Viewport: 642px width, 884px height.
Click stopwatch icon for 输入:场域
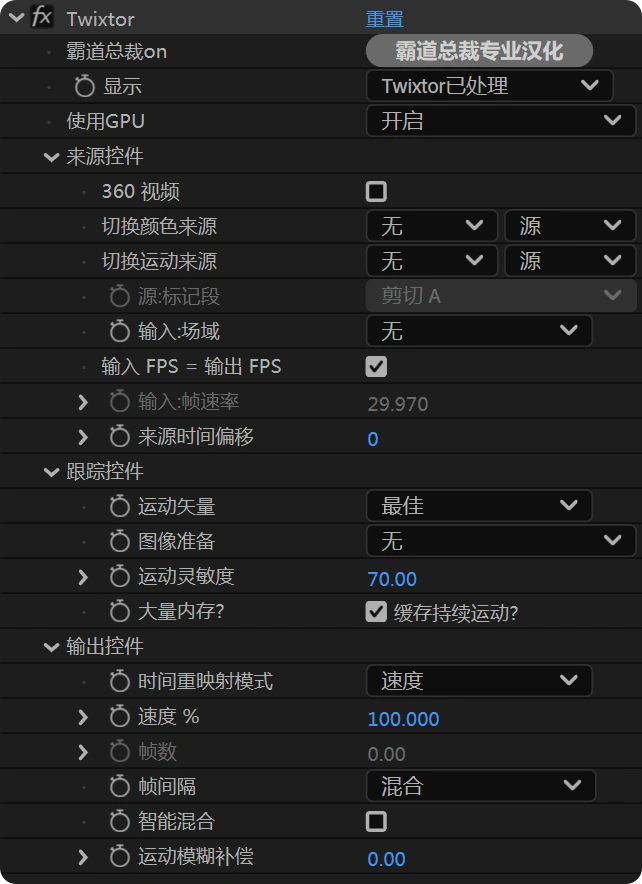[x=119, y=331]
